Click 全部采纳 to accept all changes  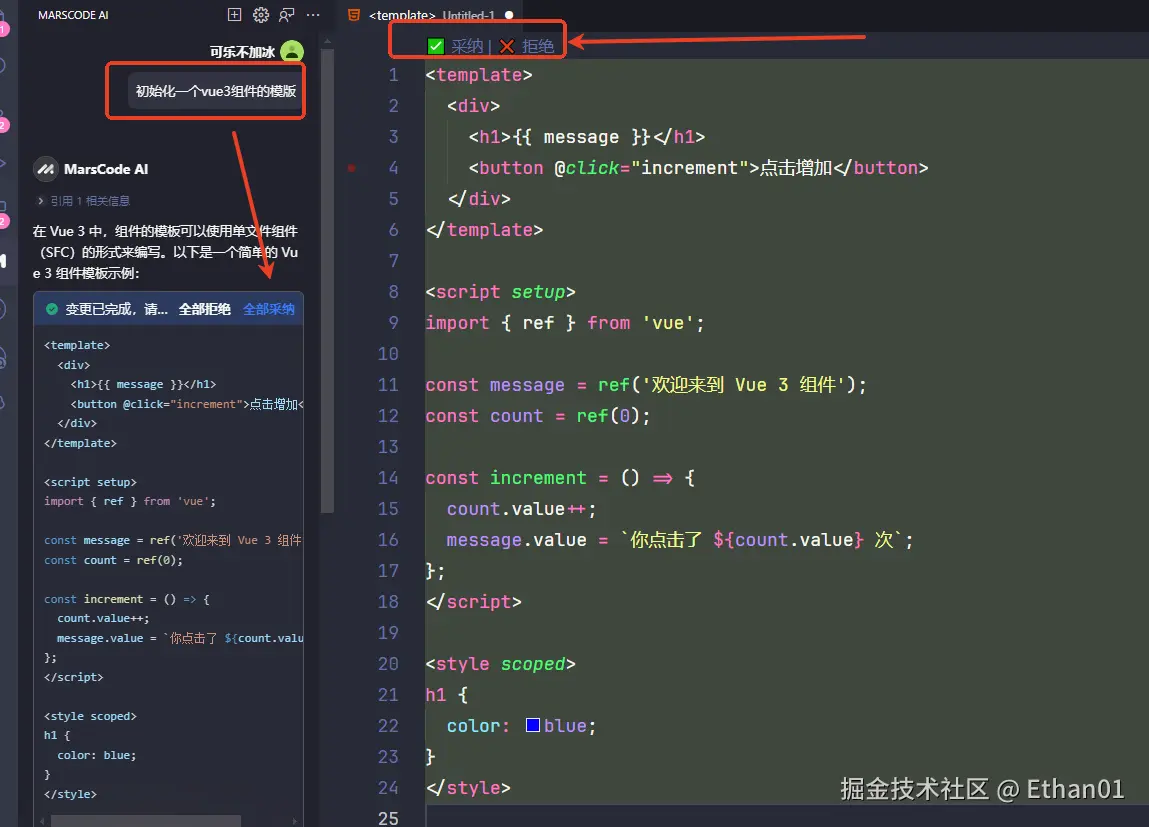268,309
